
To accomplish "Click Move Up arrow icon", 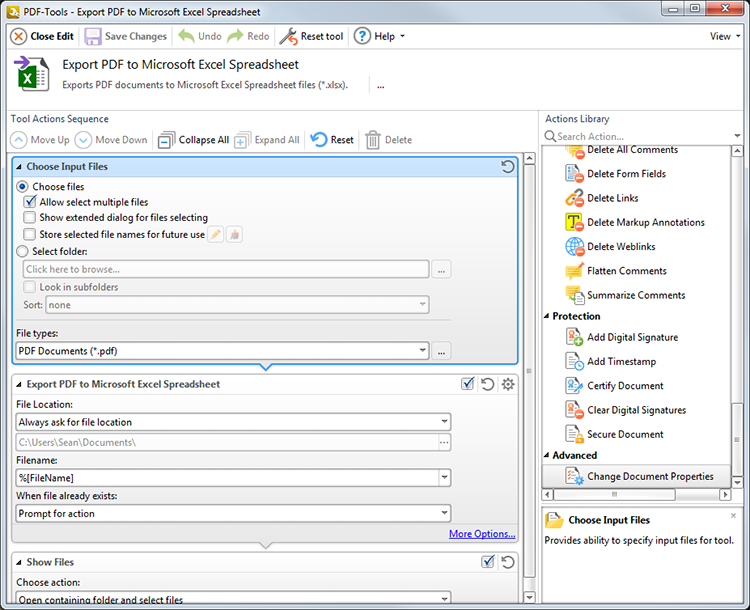I will pyautogui.click(x=19, y=140).
